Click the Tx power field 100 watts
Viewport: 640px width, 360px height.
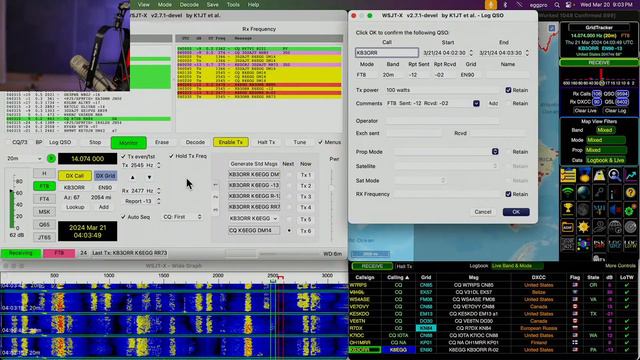(x=442, y=90)
